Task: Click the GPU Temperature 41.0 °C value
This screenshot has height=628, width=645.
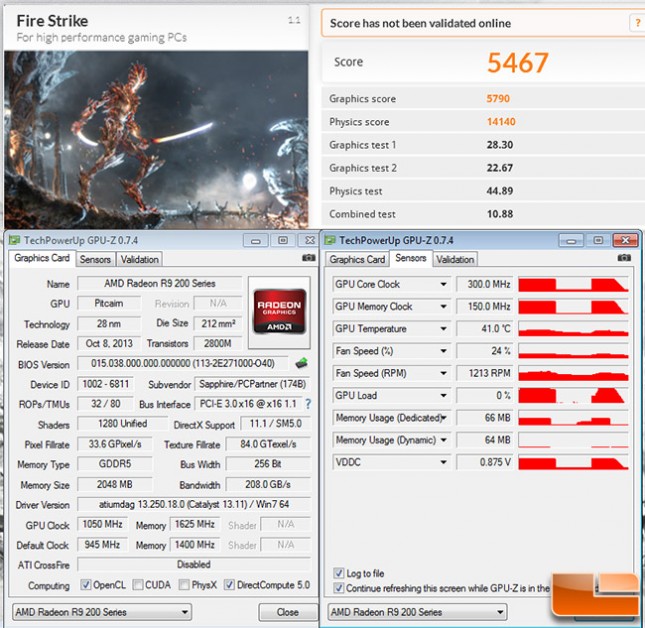Action: [485, 329]
